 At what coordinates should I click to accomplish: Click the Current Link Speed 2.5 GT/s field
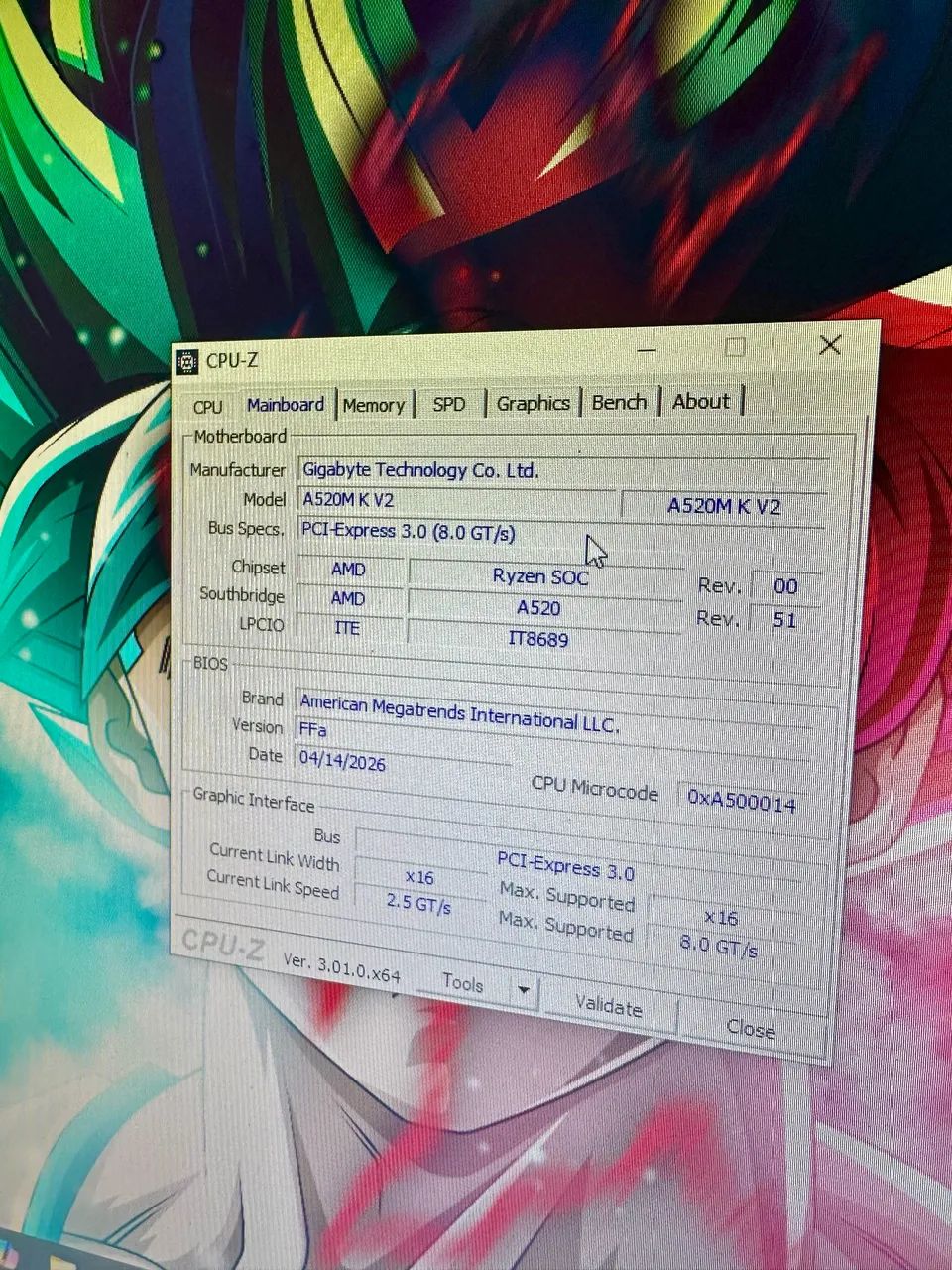418,905
